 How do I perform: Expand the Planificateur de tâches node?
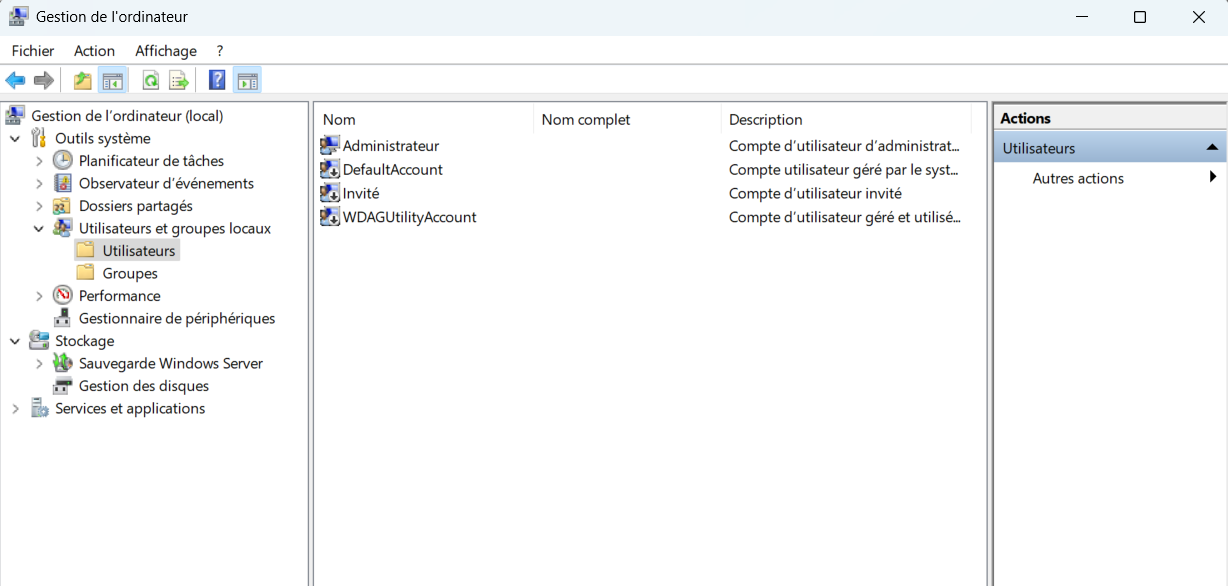coord(39,161)
